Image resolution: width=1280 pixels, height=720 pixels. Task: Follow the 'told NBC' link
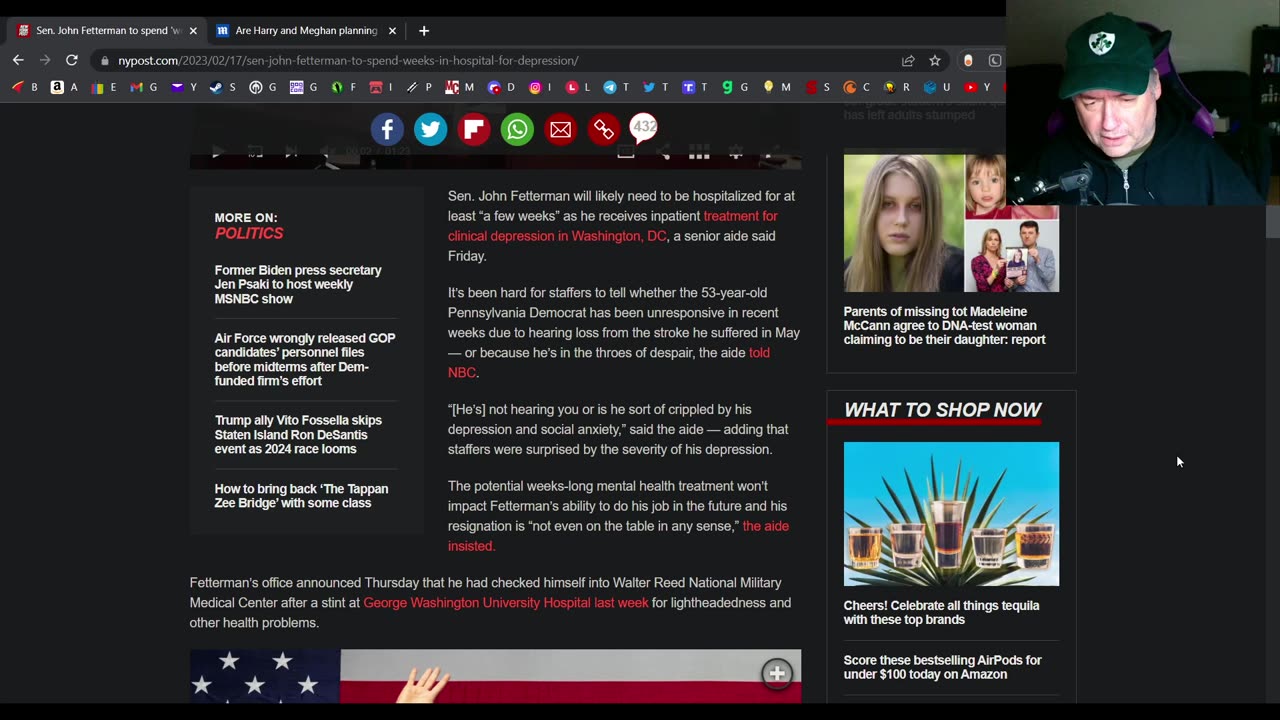coord(608,362)
